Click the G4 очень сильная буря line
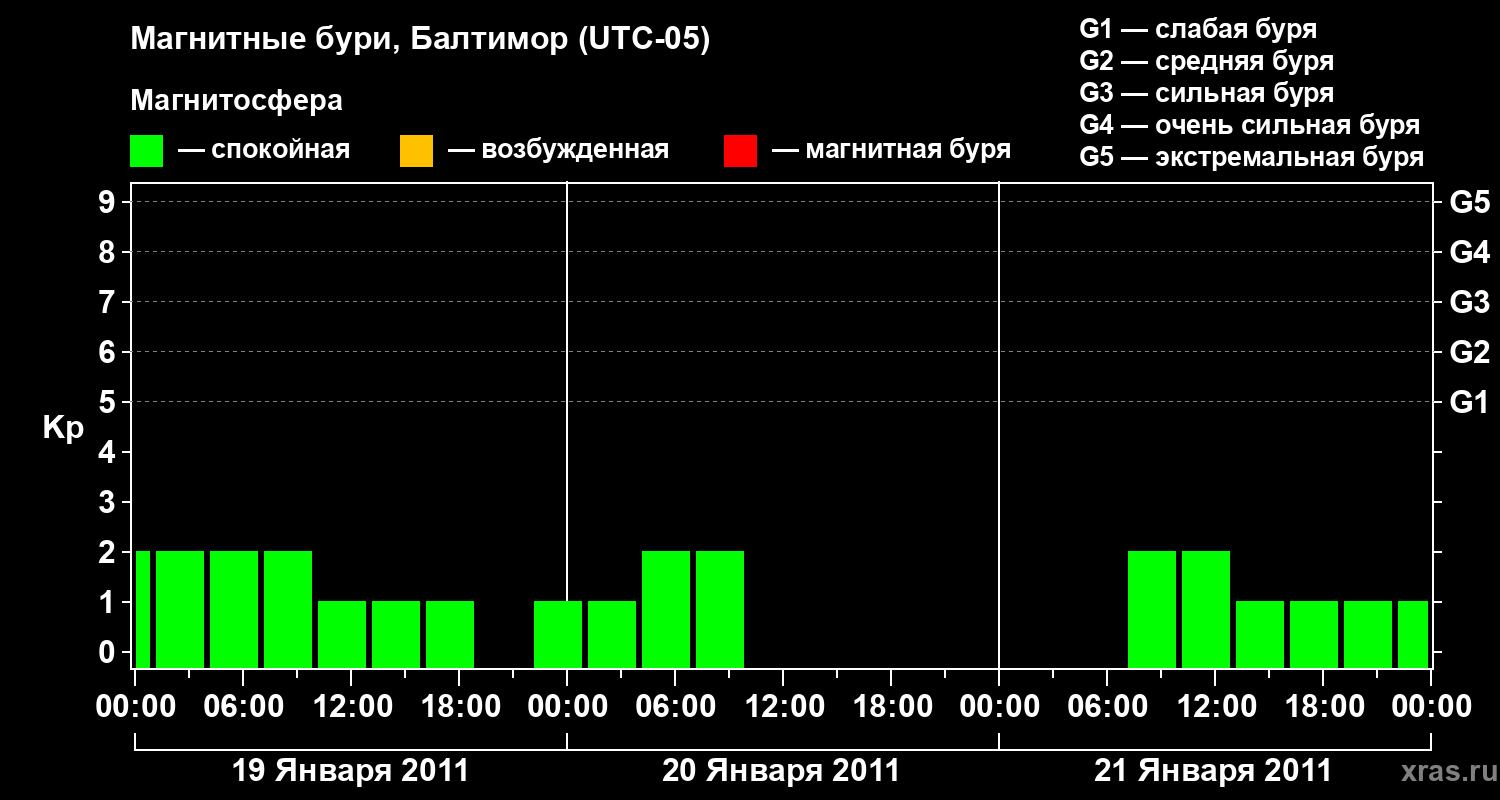The image size is (1500, 800). coord(1250,125)
